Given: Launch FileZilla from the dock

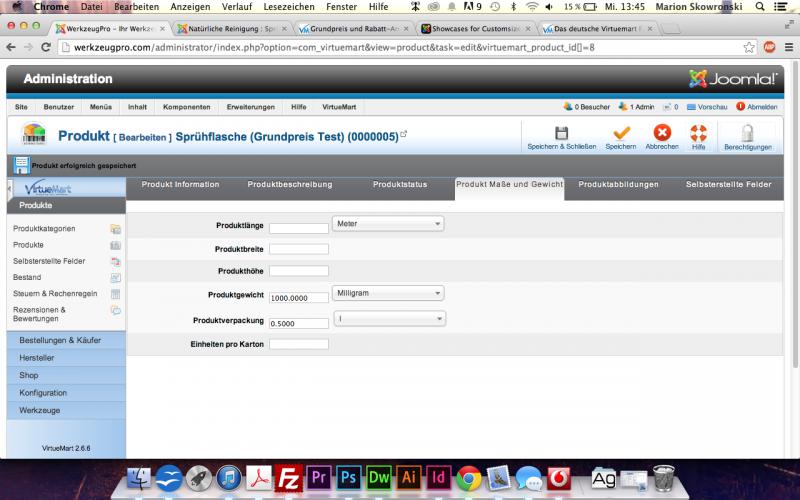Looking at the screenshot, I should pyautogui.click(x=289, y=479).
